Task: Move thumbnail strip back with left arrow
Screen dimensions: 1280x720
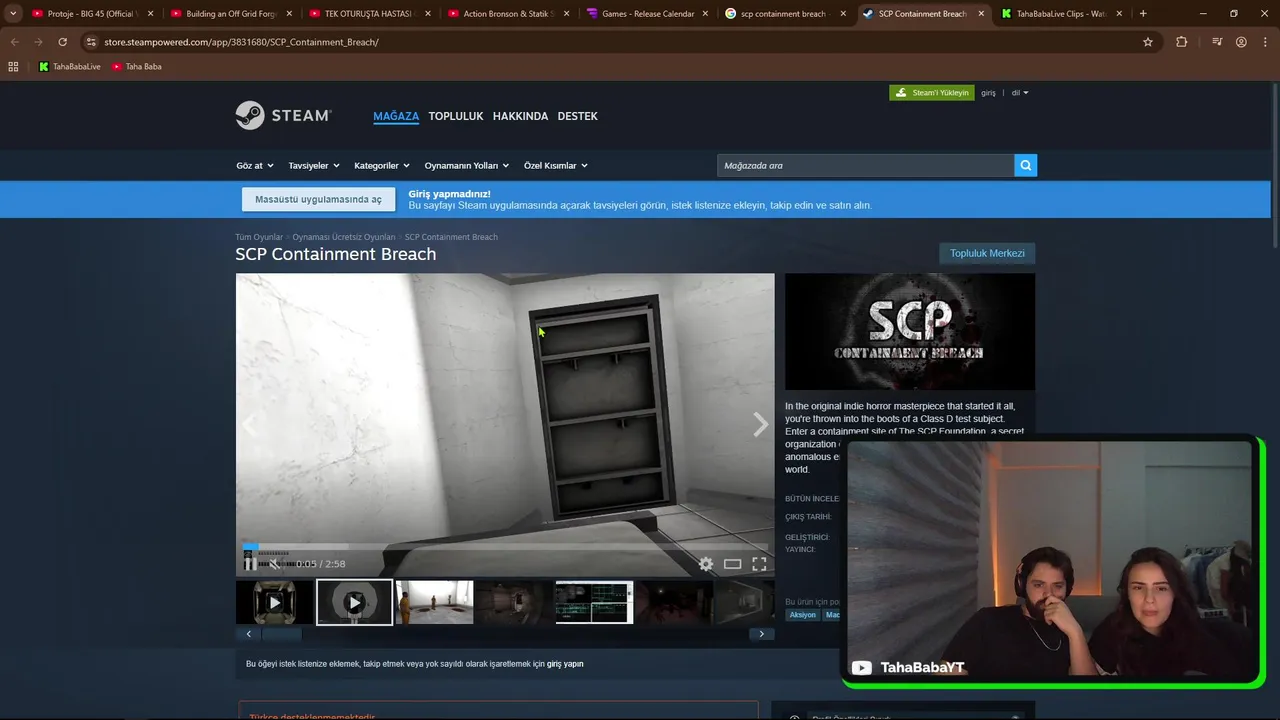Action: click(x=248, y=634)
